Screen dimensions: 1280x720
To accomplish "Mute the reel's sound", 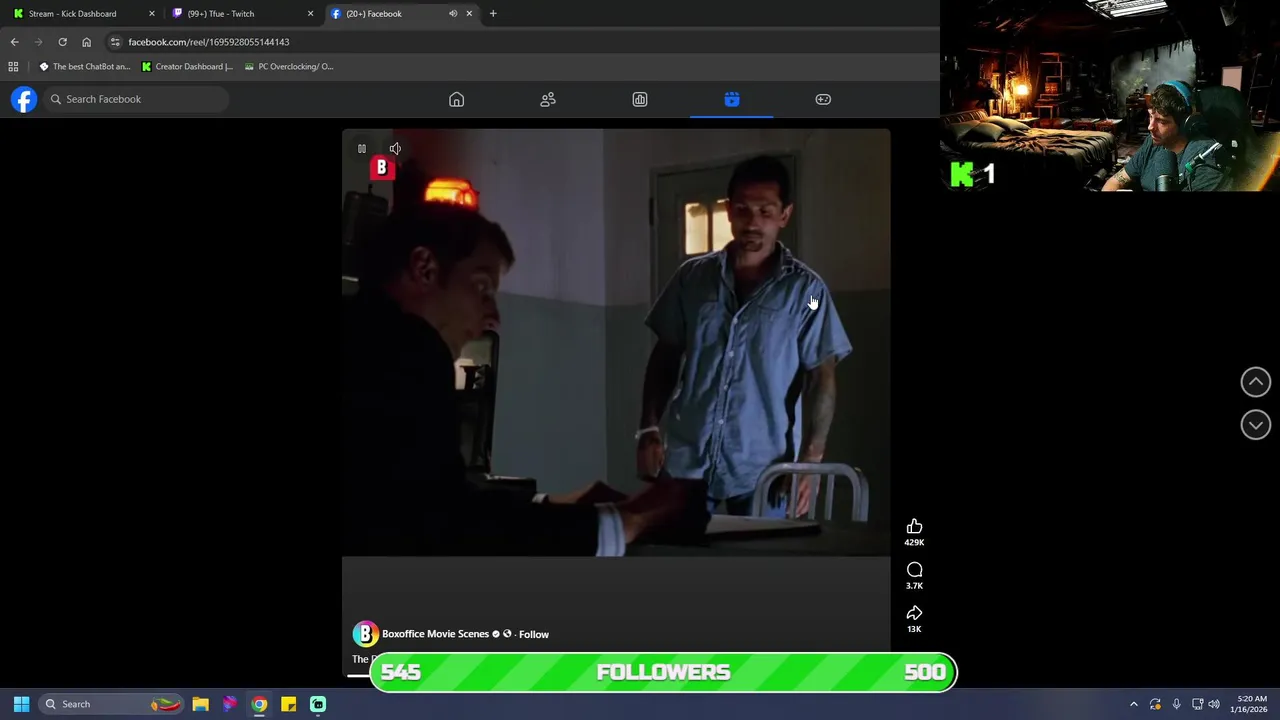I will [x=395, y=149].
